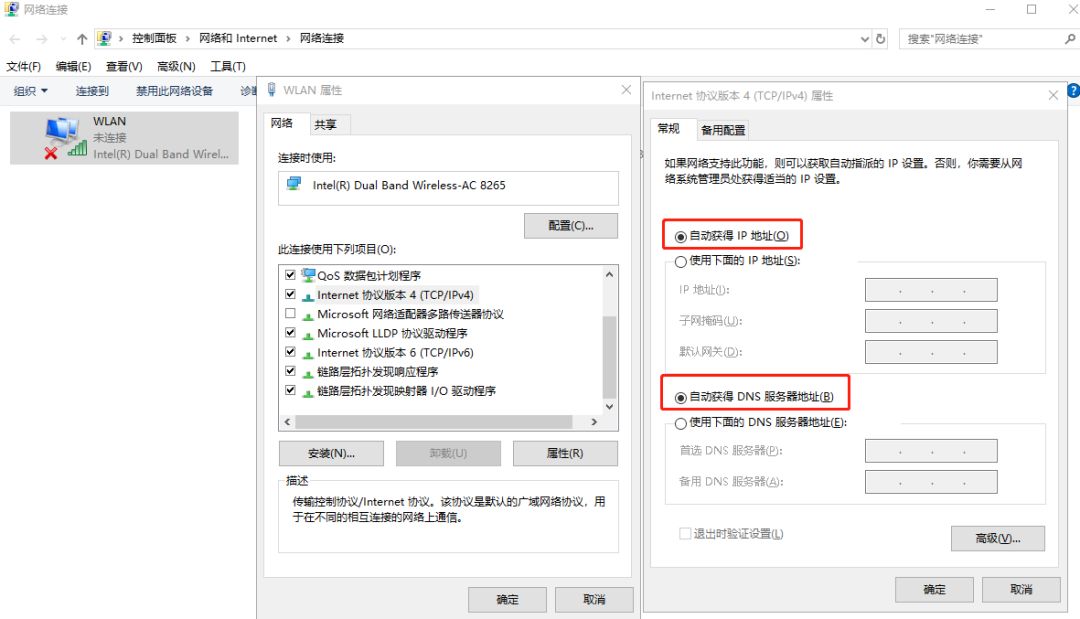Image resolution: width=1080 pixels, height=619 pixels.
Task: Open the 组织 dropdown menu
Action: [31, 91]
